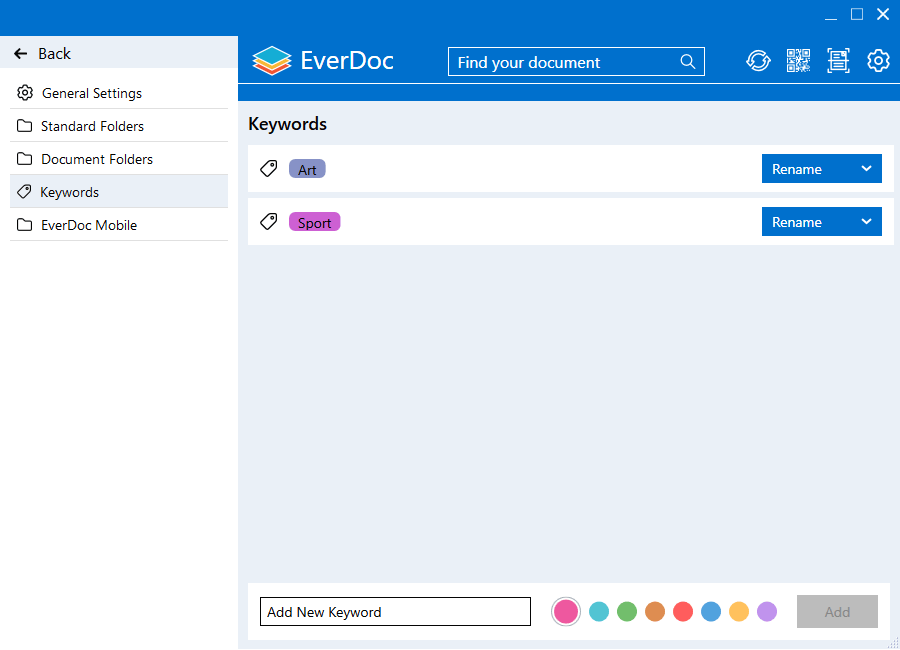
Task: Open the QR code feature
Action: 798,60
